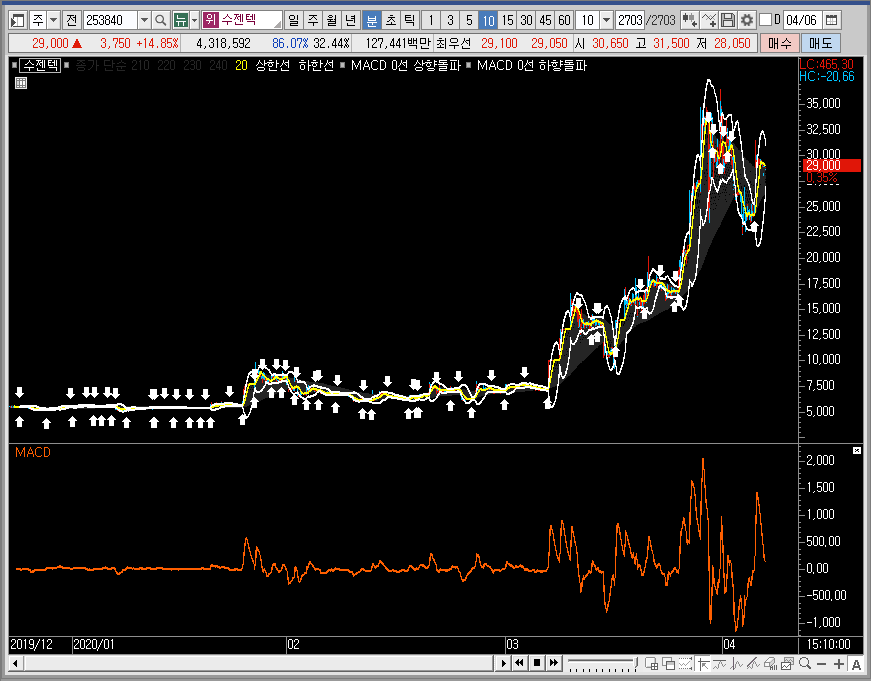871x681 pixels.
Task: Click the 매수 buy button
Action: click(779, 43)
